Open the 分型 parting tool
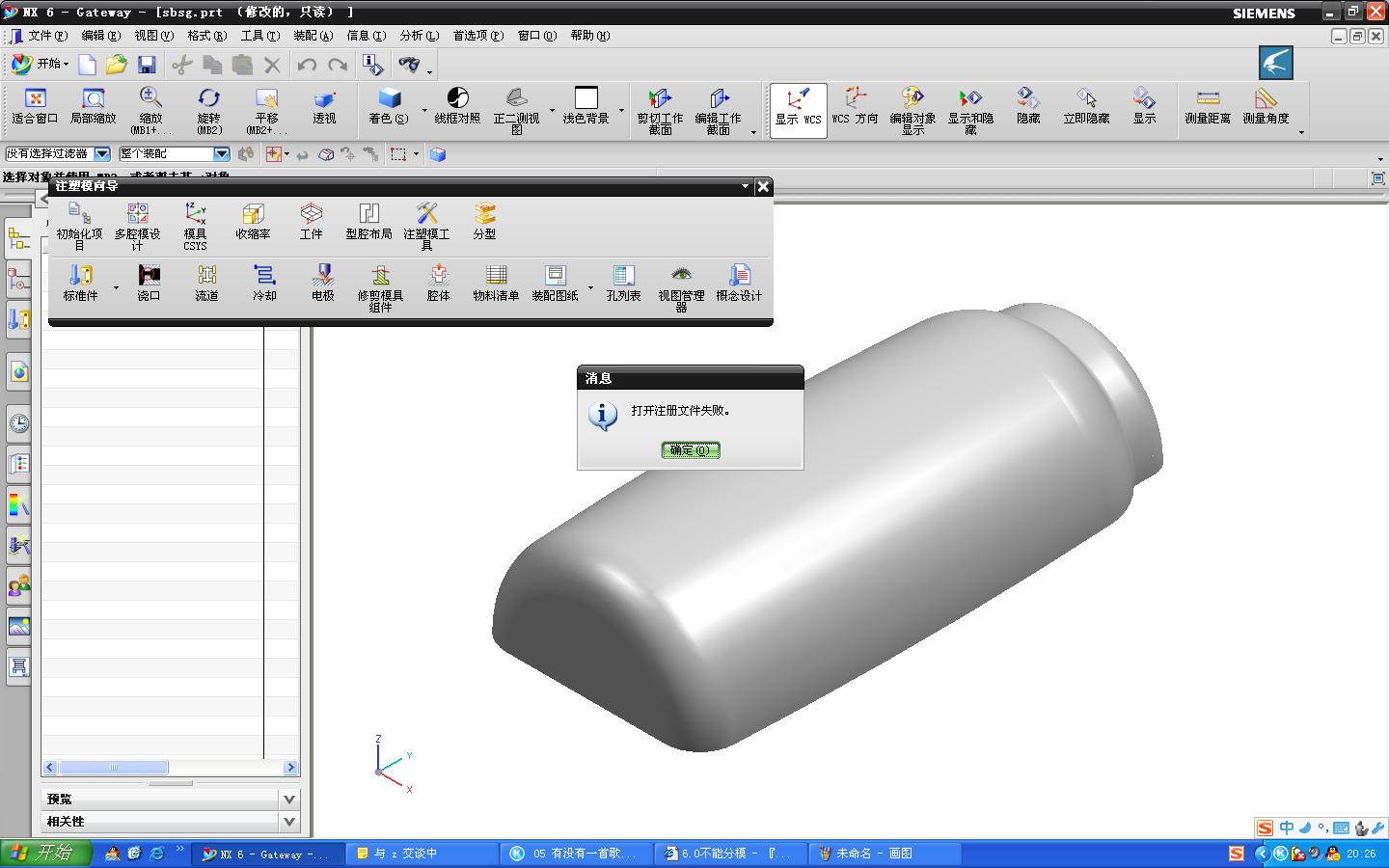The width and height of the screenshot is (1389, 868). (x=484, y=221)
